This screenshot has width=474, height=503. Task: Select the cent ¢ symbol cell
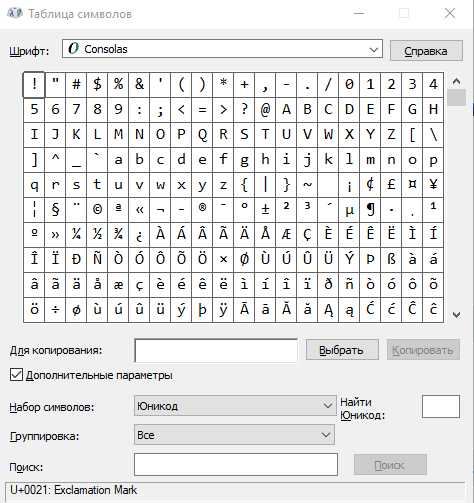point(370,185)
